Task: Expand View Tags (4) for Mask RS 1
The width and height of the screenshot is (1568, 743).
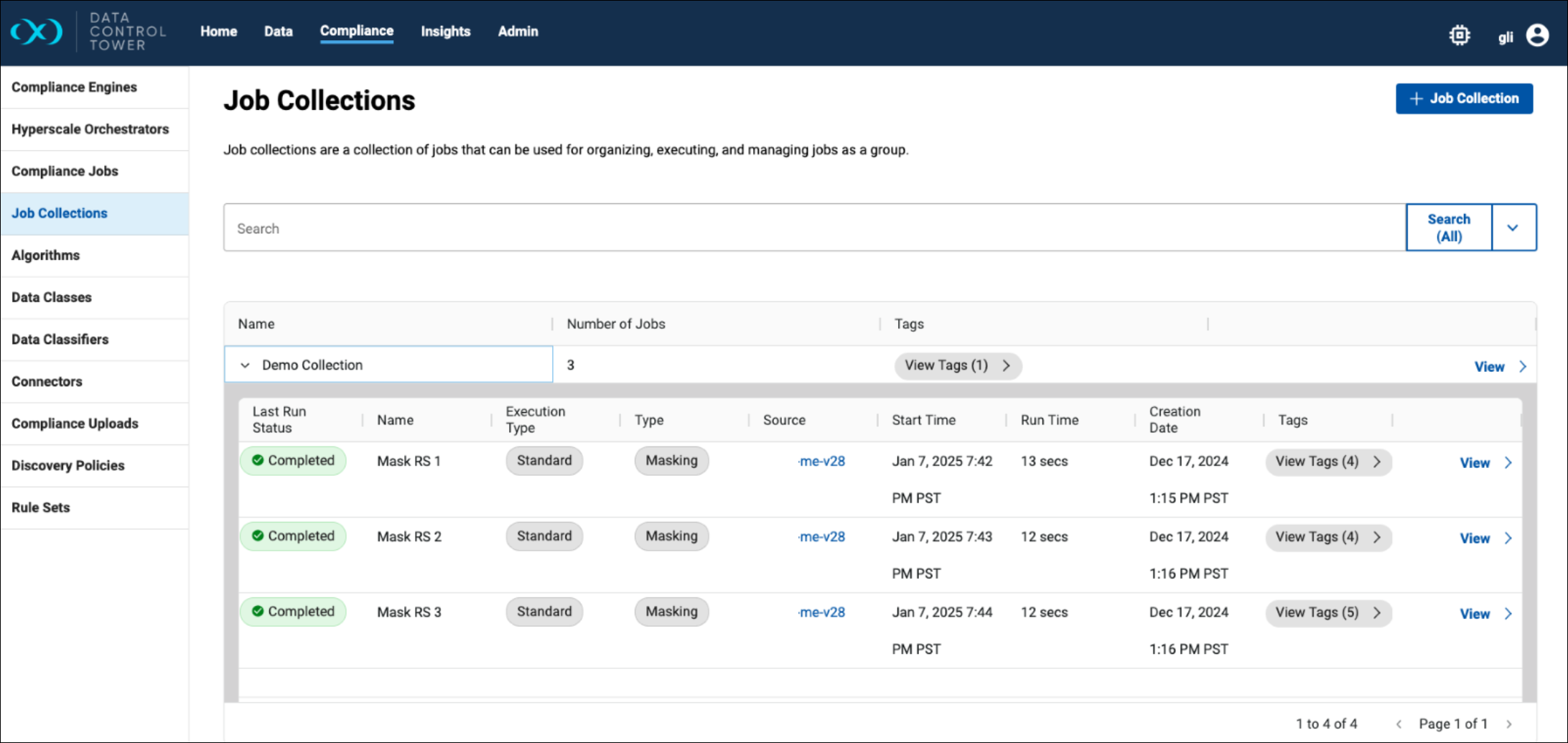Action: [x=1327, y=462]
